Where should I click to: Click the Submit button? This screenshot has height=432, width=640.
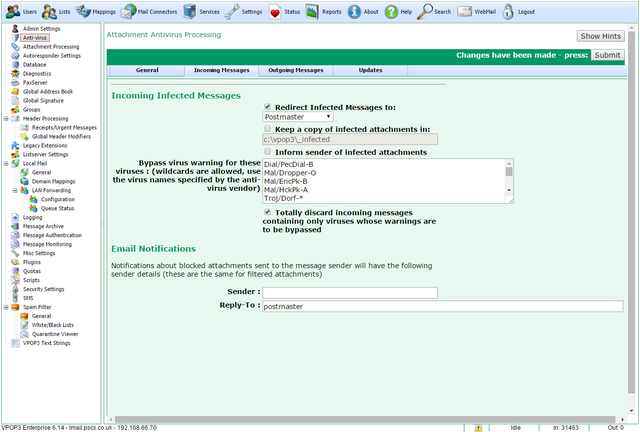pyautogui.click(x=607, y=55)
